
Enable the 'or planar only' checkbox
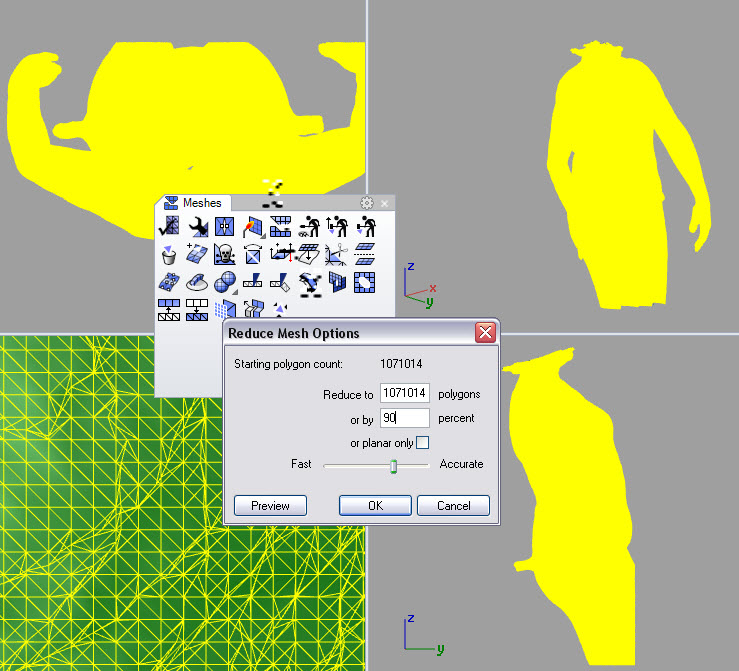coord(423,442)
